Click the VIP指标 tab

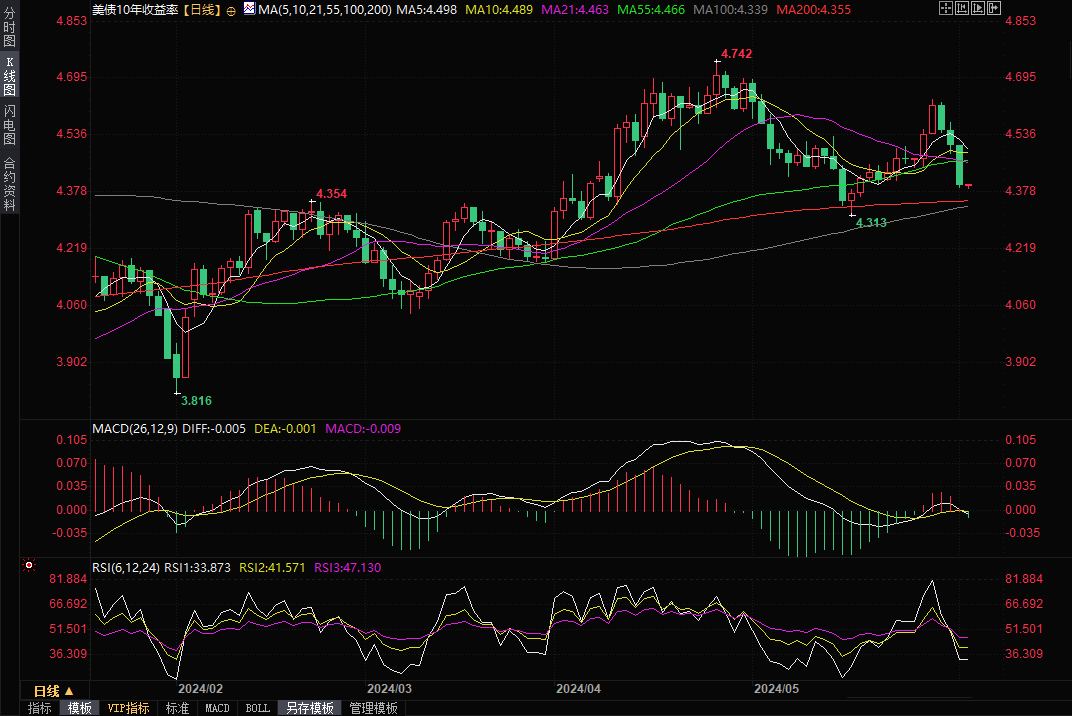pos(129,708)
